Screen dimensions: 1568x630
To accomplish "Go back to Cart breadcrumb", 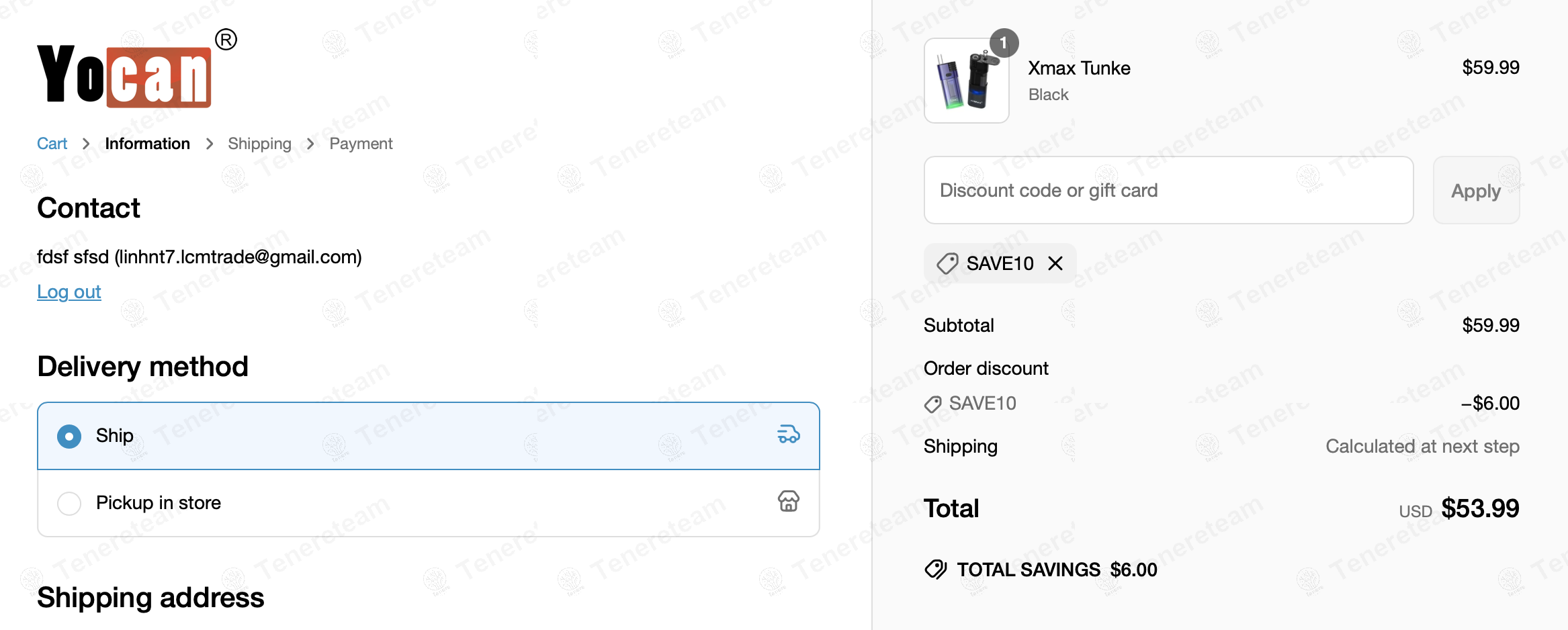I will click(x=52, y=144).
